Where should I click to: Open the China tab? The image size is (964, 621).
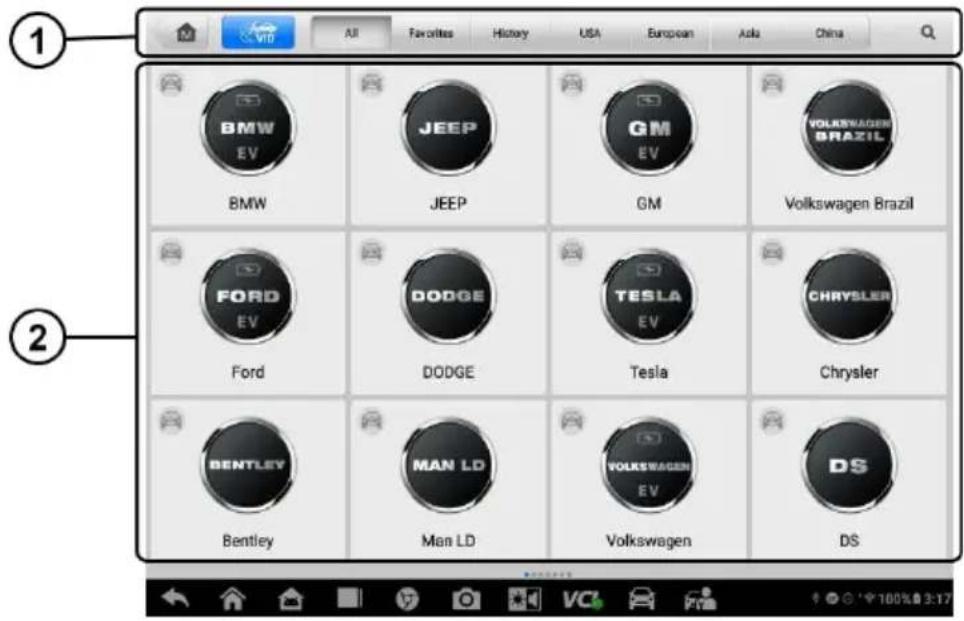[829, 33]
